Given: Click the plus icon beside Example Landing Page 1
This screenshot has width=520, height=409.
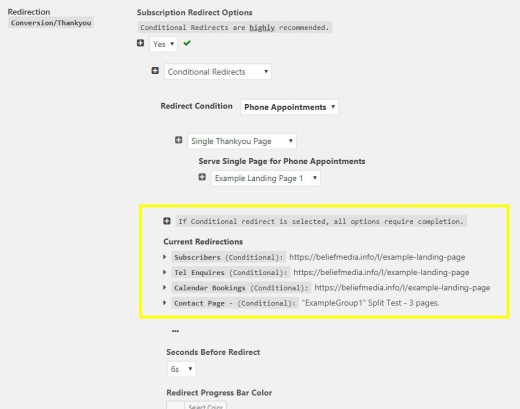Looking at the screenshot, I should pos(202,177).
